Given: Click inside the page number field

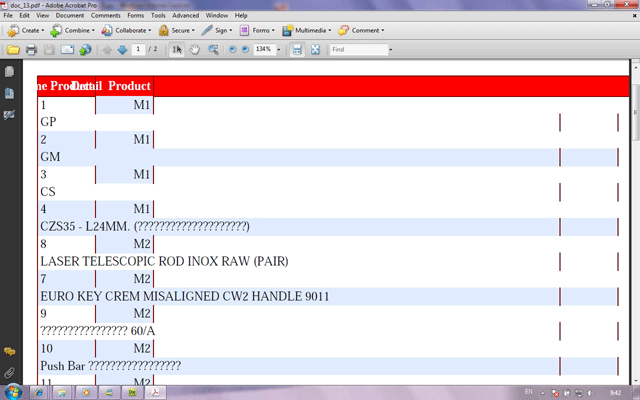Looking at the screenshot, I should pyautogui.click(x=138, y=49).
